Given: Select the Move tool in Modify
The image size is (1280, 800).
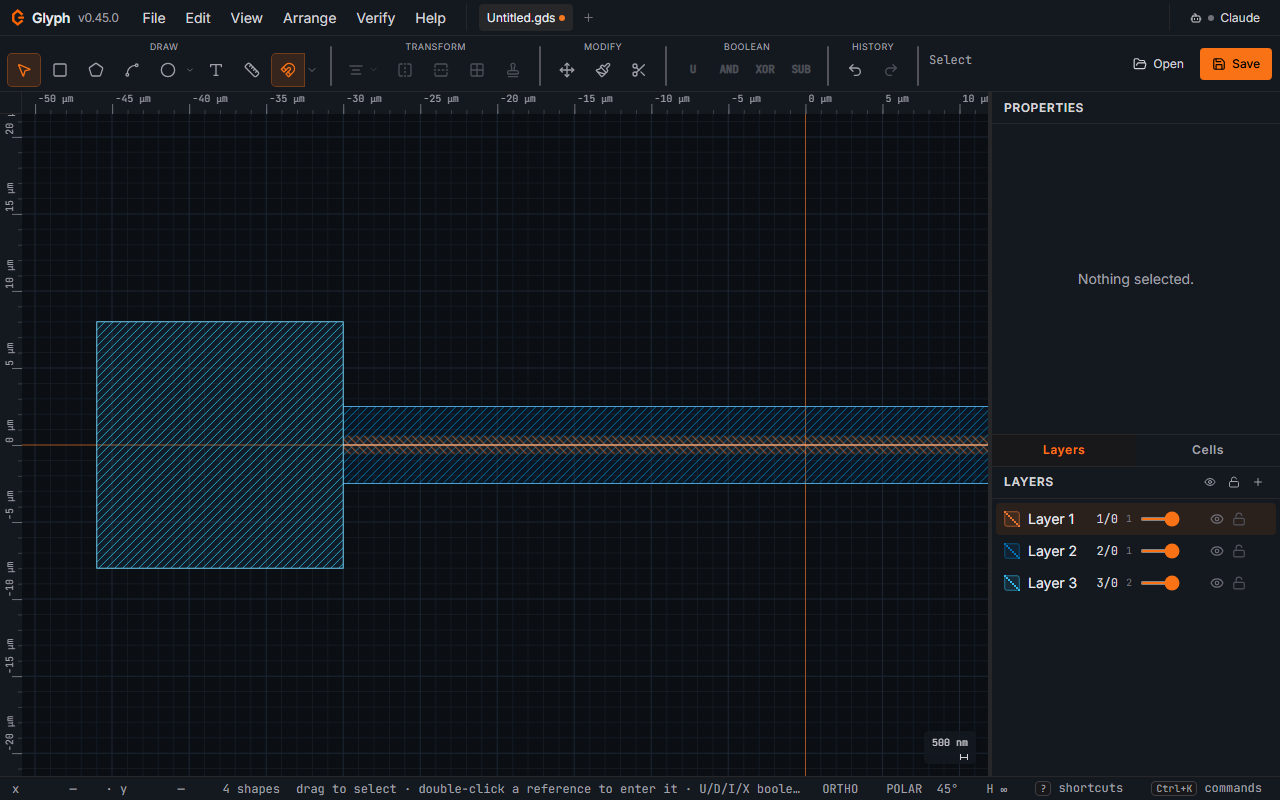Looking at the screenshot, I should [567, 70].
